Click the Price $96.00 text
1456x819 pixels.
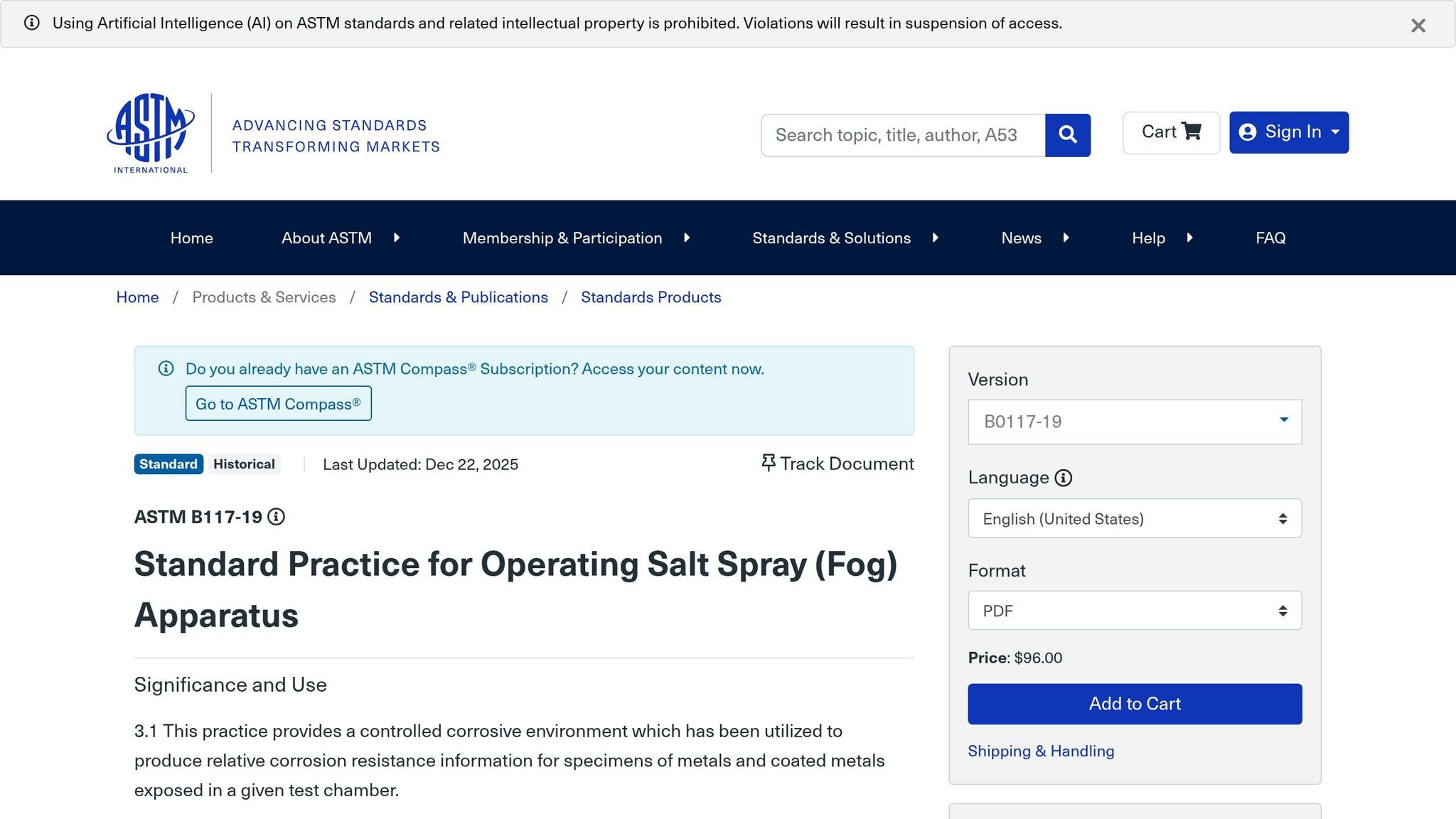pos(1015,658)
